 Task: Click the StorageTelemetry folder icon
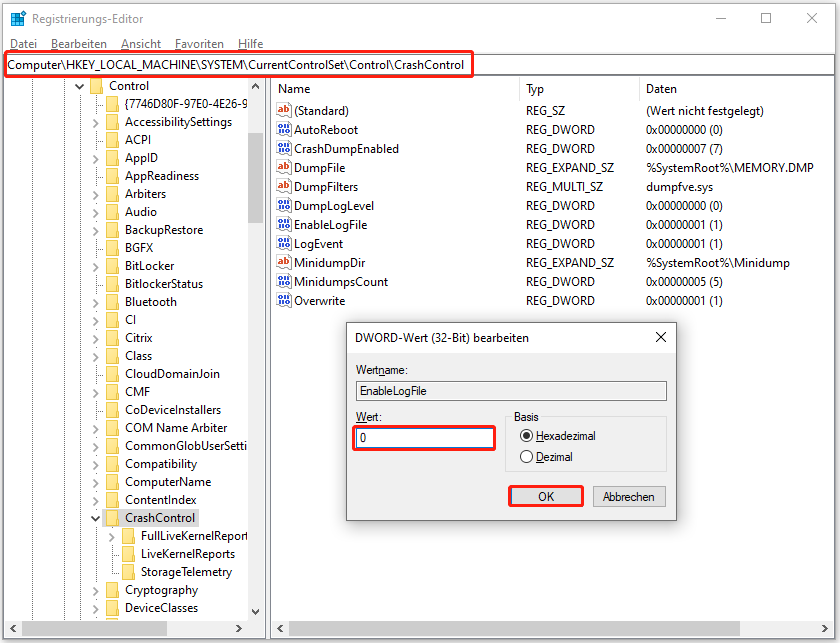[x=128, y=572]
